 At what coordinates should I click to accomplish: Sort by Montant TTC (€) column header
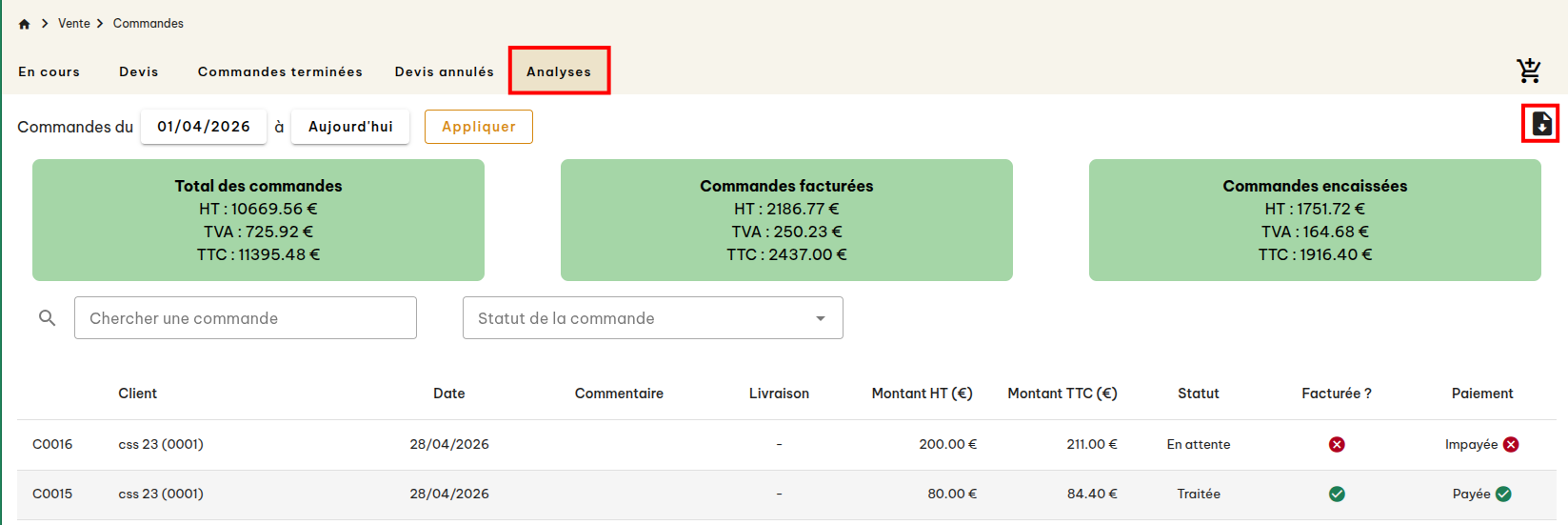point(1062,394)
